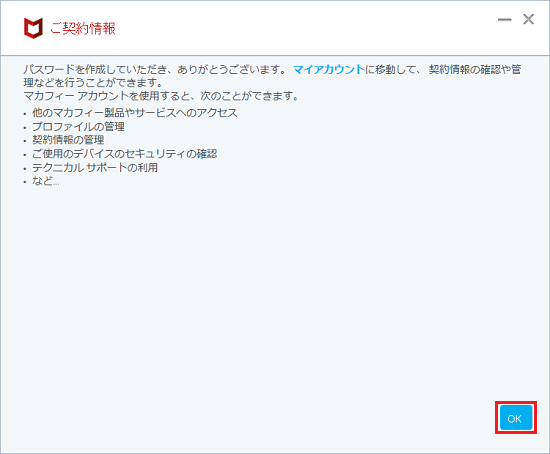This screenshot has height=454, width=550.
Task: Click テクニカル サポートの利用 list item
Action: pos(95,167)
